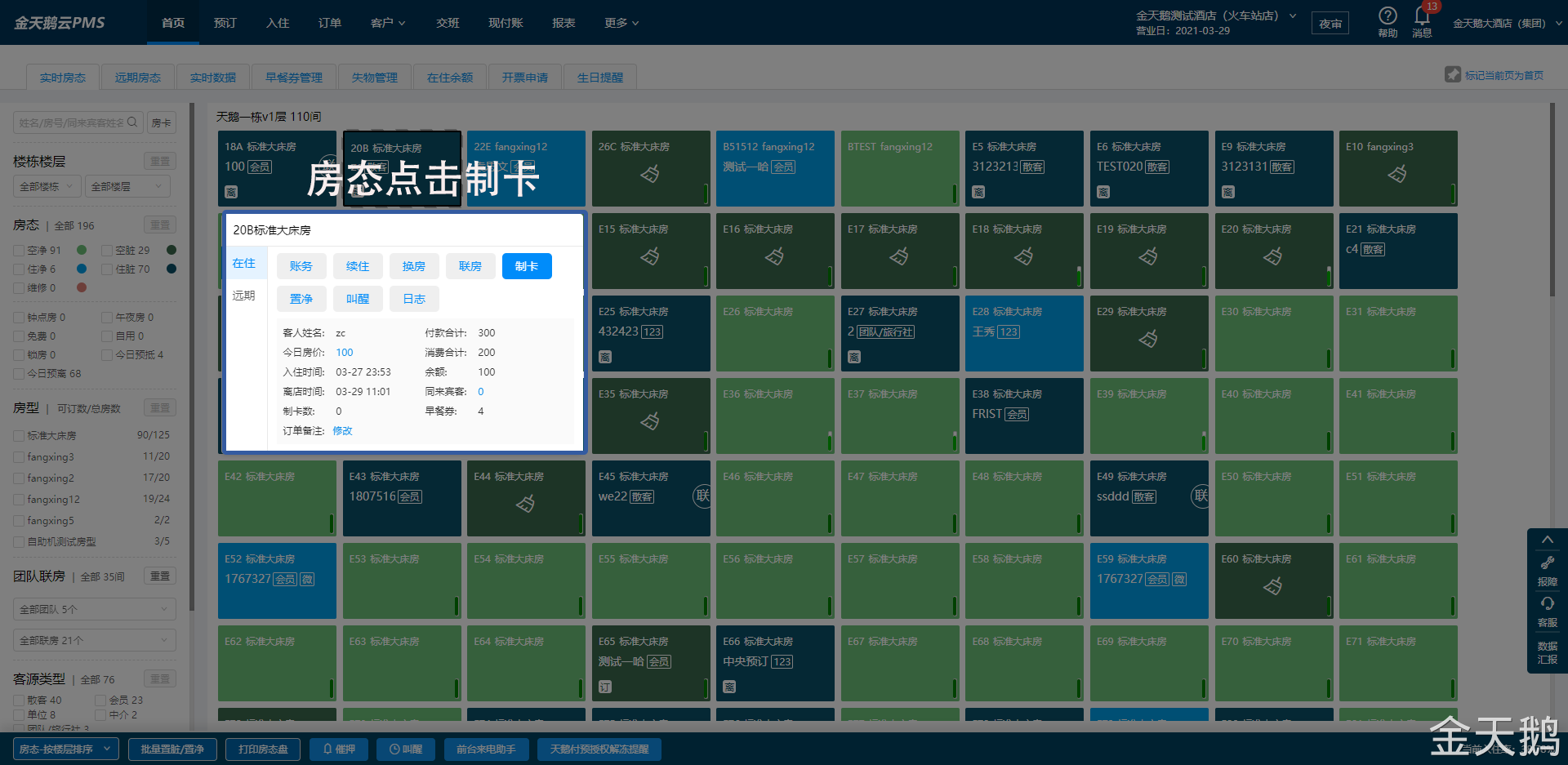
Task: Tick the 空脏 29 checkbox
Action: coord(107,251)
